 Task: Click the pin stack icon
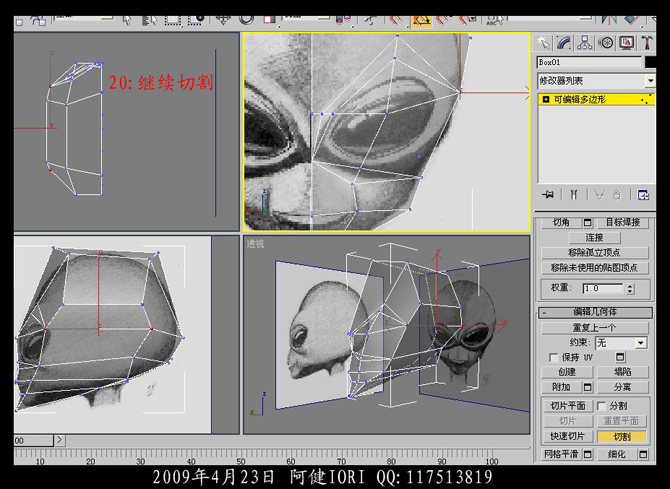tap(548, 194)
